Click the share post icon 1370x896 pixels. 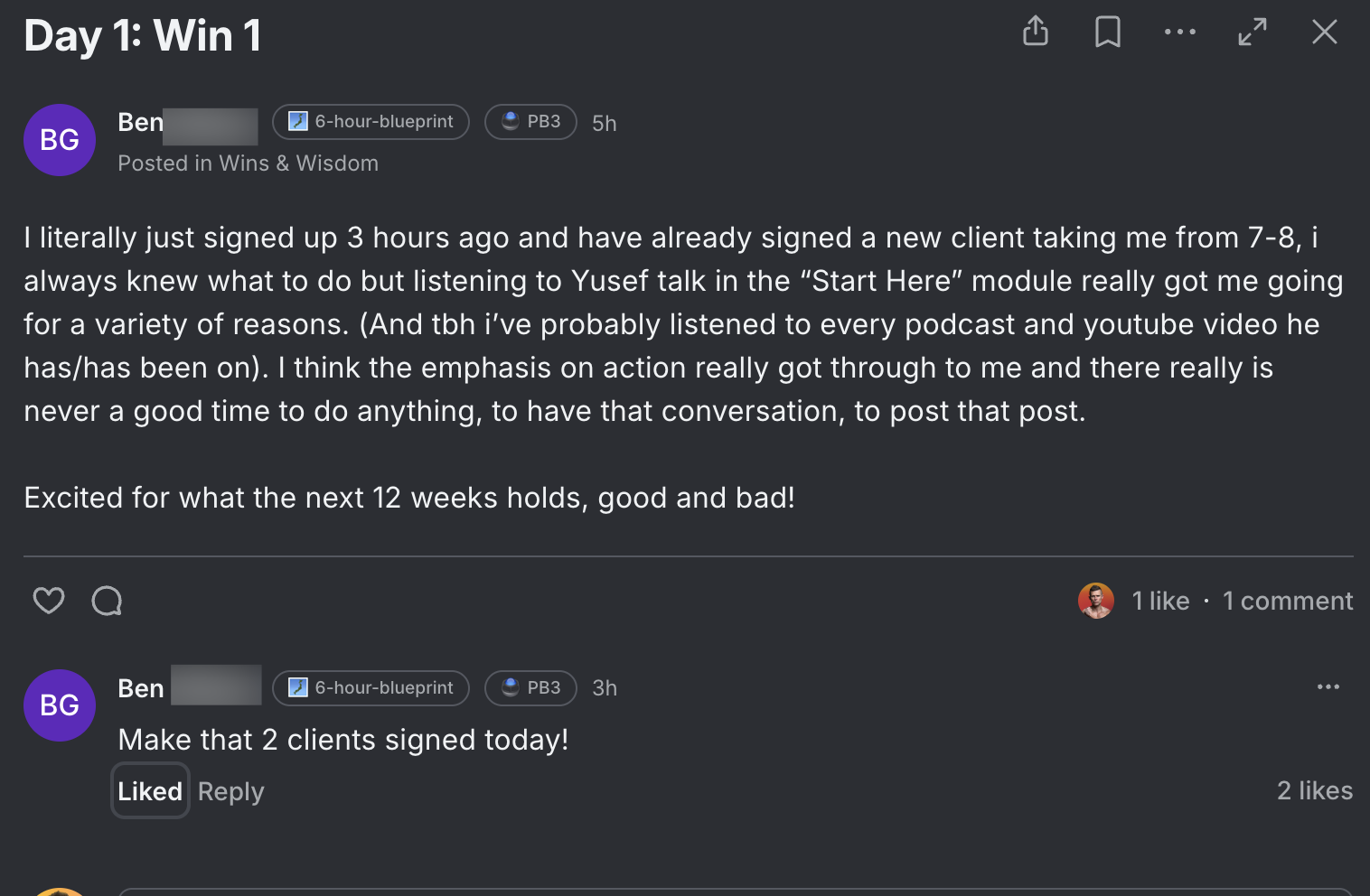(1036, 32)
